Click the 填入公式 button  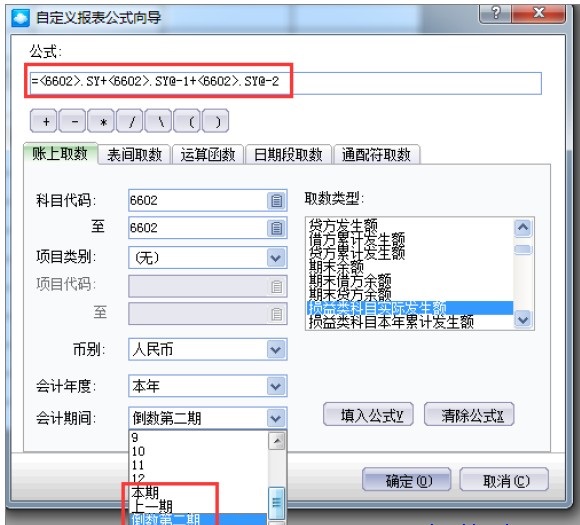coord(368,415)
